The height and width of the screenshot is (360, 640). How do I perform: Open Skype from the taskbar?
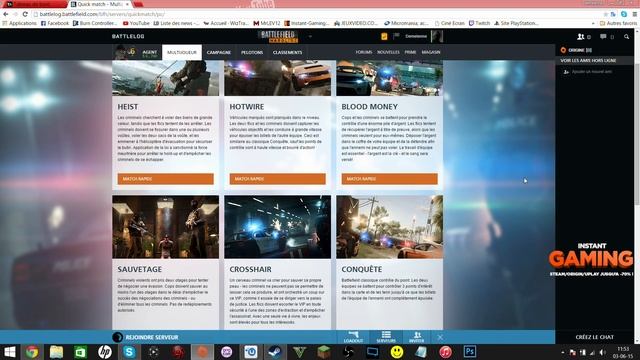pyautogui.click(x=129, y=352)
